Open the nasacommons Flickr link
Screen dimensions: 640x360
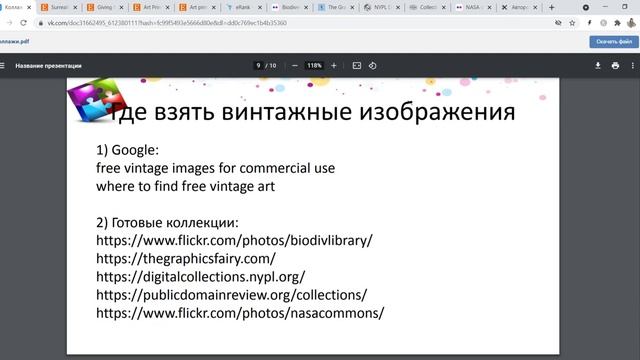tap(240, 313)
